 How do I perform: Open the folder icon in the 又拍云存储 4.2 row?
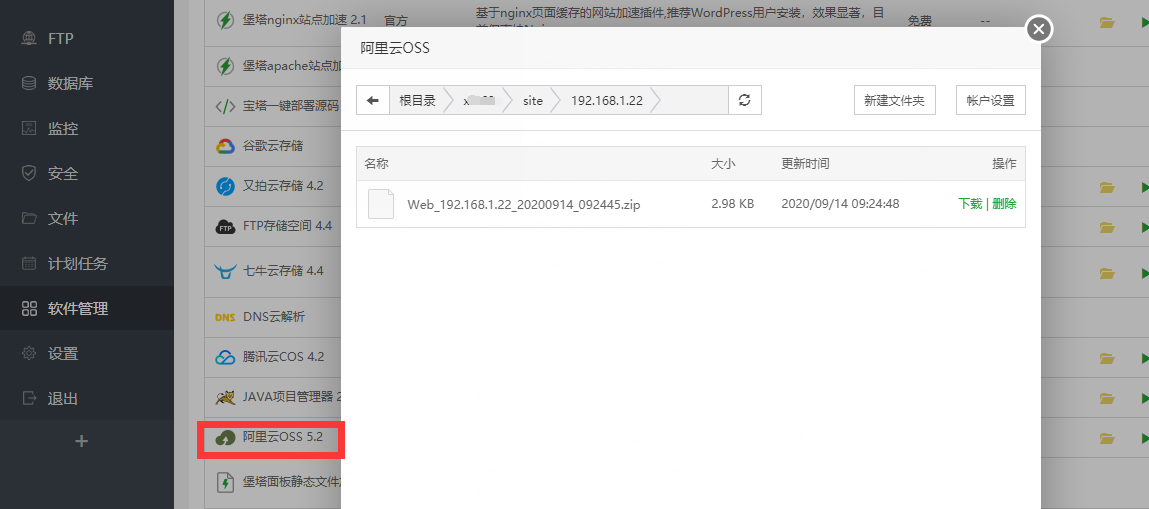(x=1106, y=187)
